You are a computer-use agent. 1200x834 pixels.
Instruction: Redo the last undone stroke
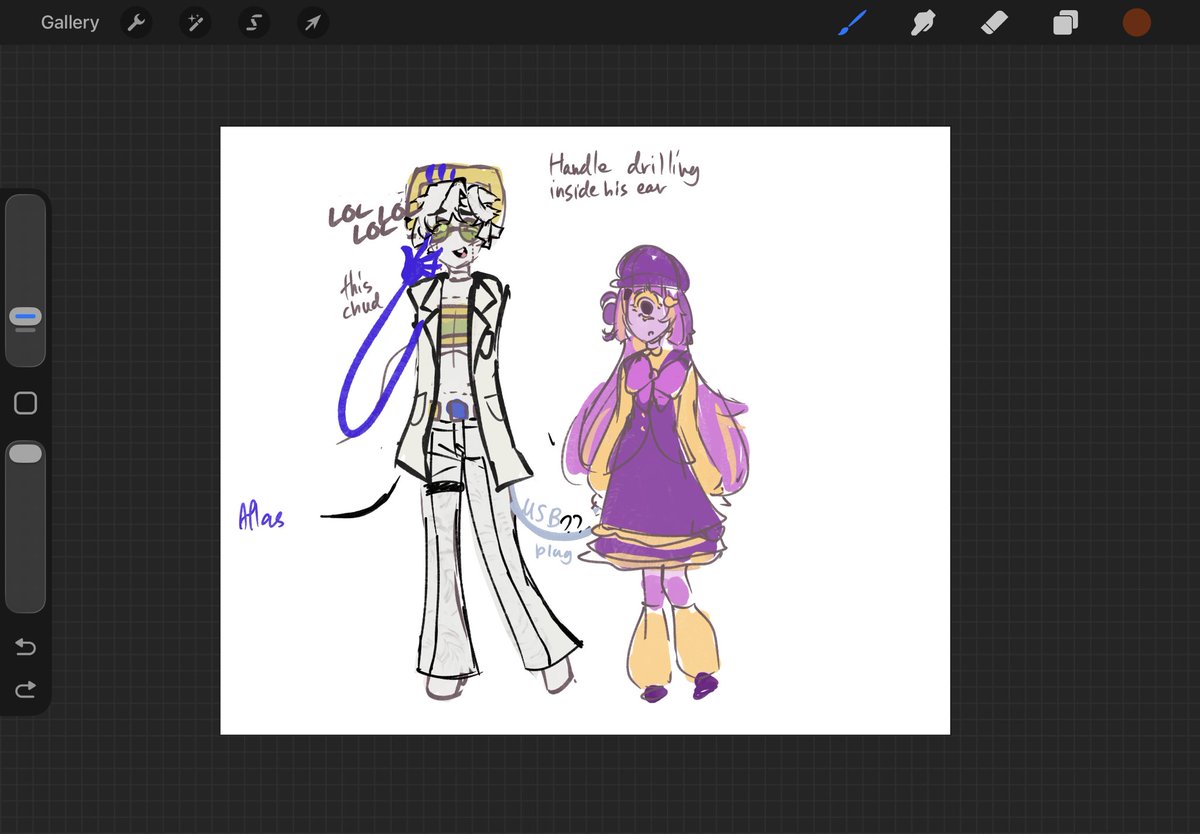coord(26,689)
